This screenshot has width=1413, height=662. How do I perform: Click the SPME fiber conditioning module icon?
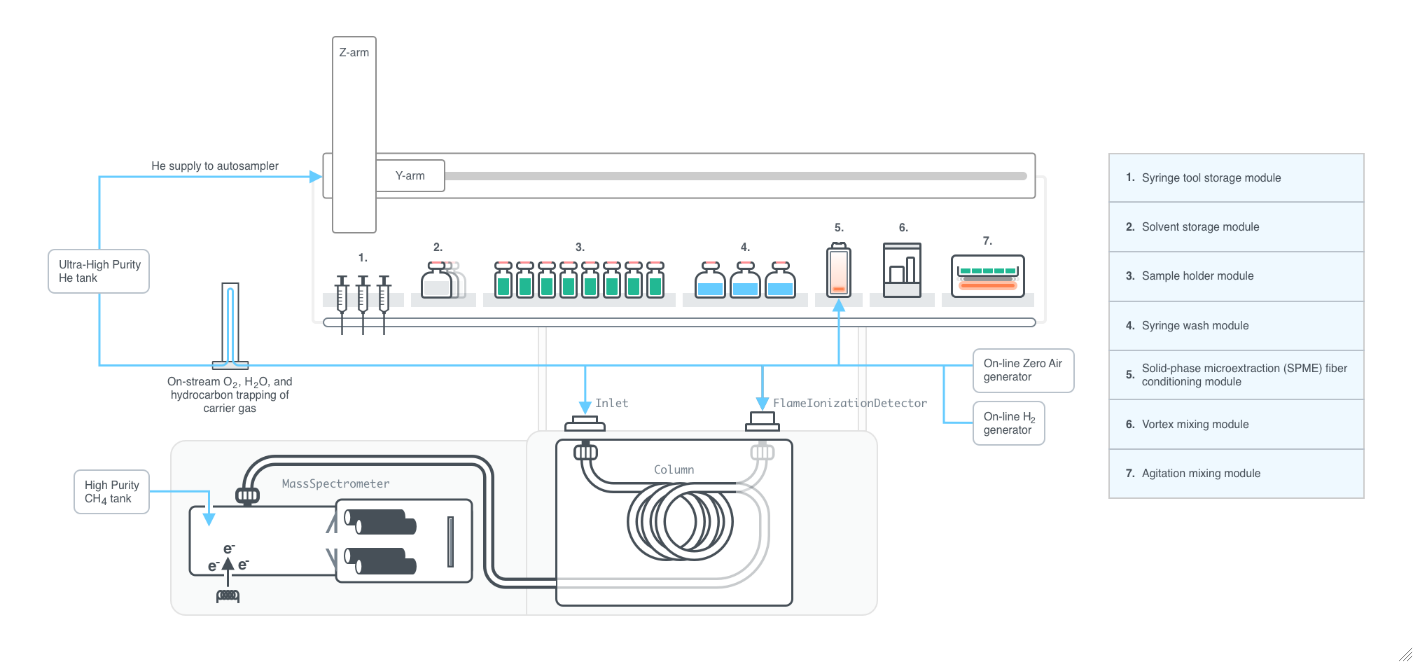(x=838, y=271)
